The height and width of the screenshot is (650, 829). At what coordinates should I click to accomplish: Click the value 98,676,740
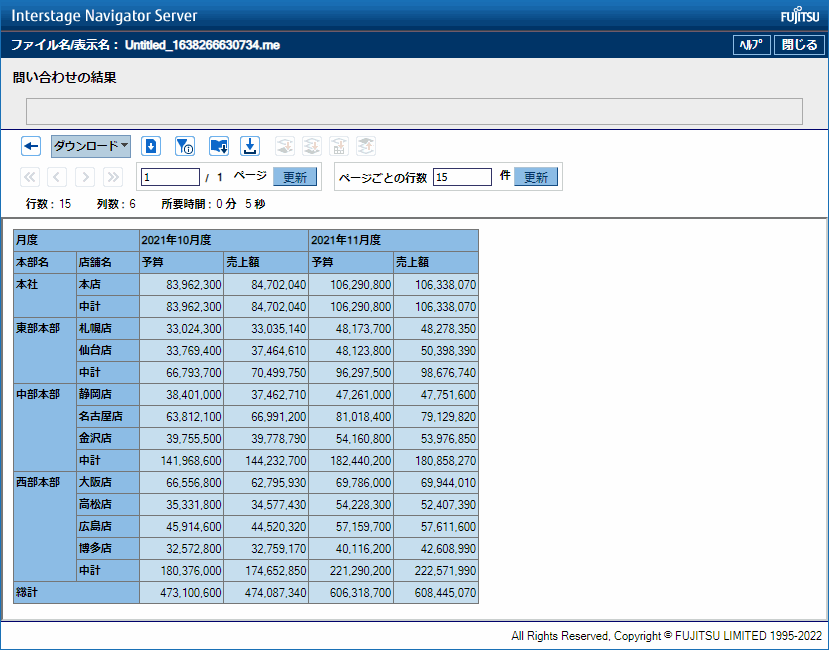pos(448,373)
